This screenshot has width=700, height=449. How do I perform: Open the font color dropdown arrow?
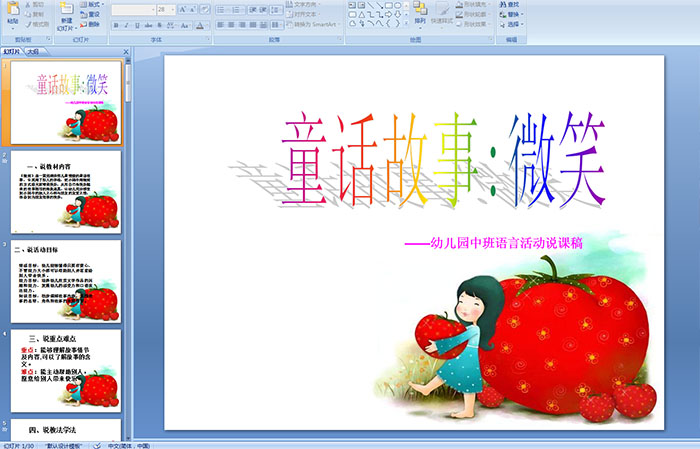[207, 25]
